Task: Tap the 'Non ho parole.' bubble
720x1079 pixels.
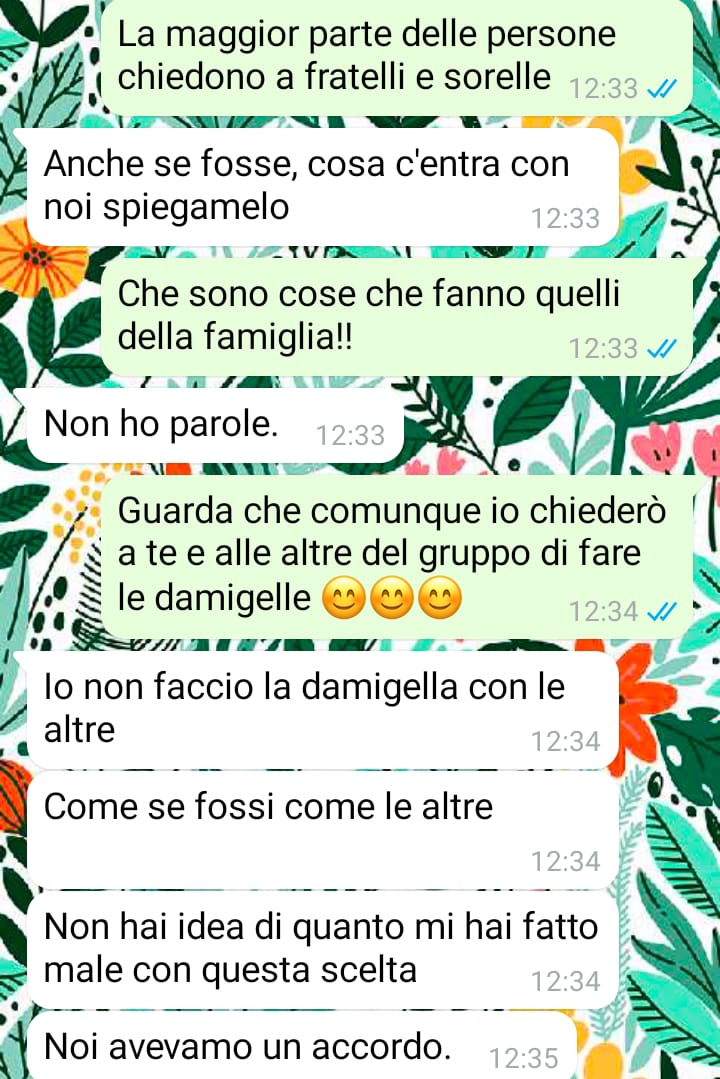Action: pos(215,425)
